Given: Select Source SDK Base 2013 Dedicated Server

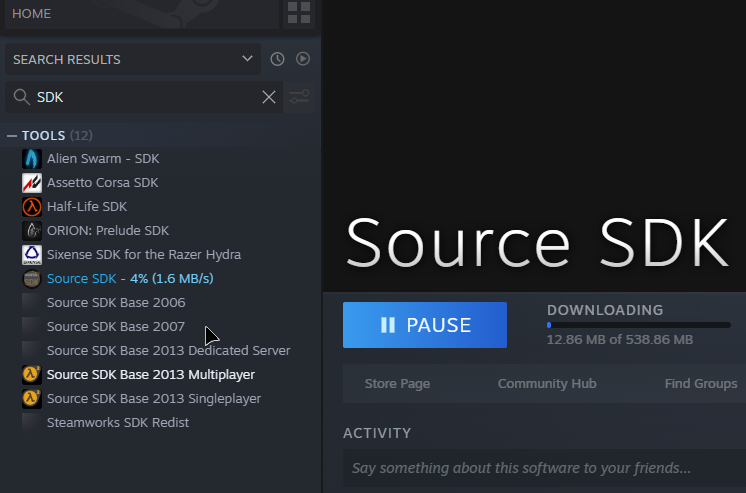Looking at the screenshot, I should [x=168, y=351].
